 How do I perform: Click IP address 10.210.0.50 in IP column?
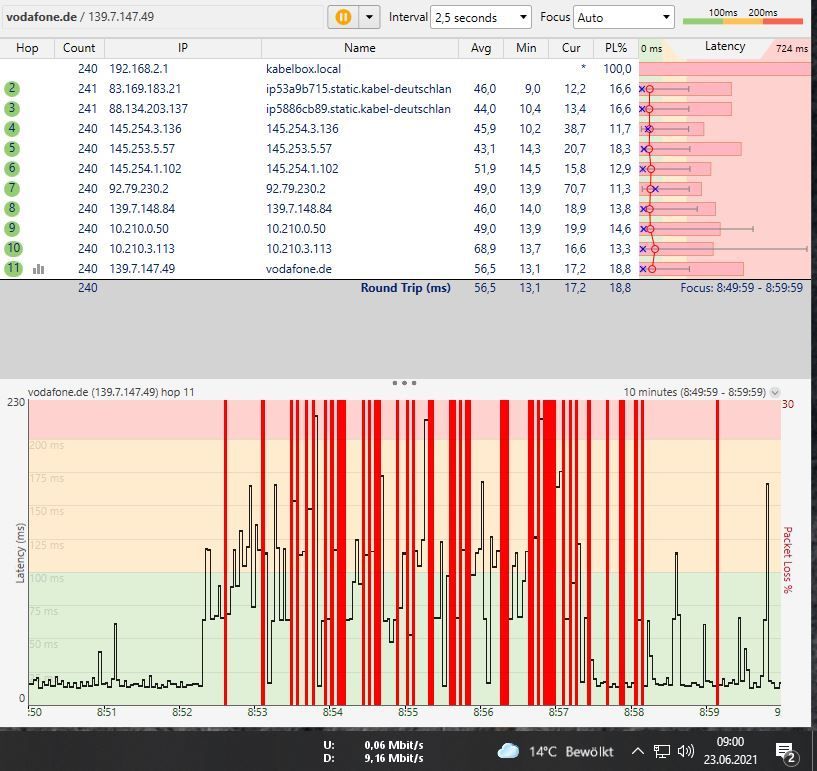click(x=139, y=229)
